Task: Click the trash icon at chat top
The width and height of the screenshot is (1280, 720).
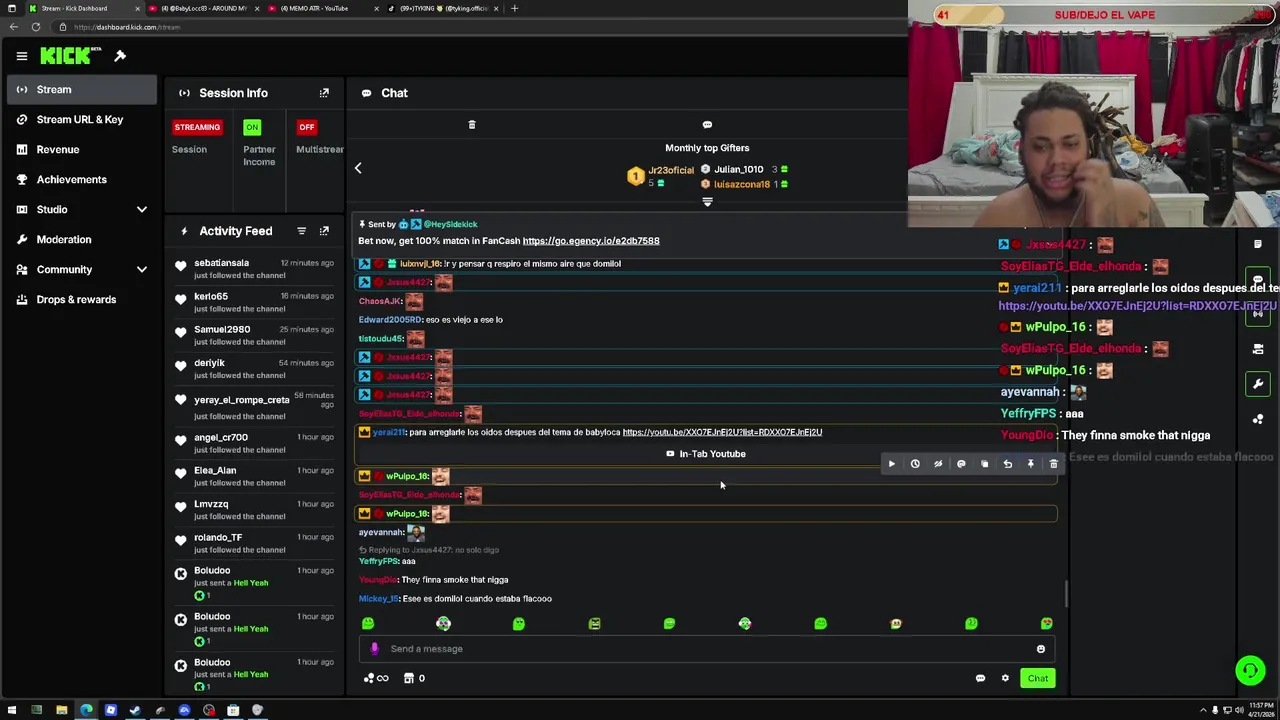Action: click(472, 125)
